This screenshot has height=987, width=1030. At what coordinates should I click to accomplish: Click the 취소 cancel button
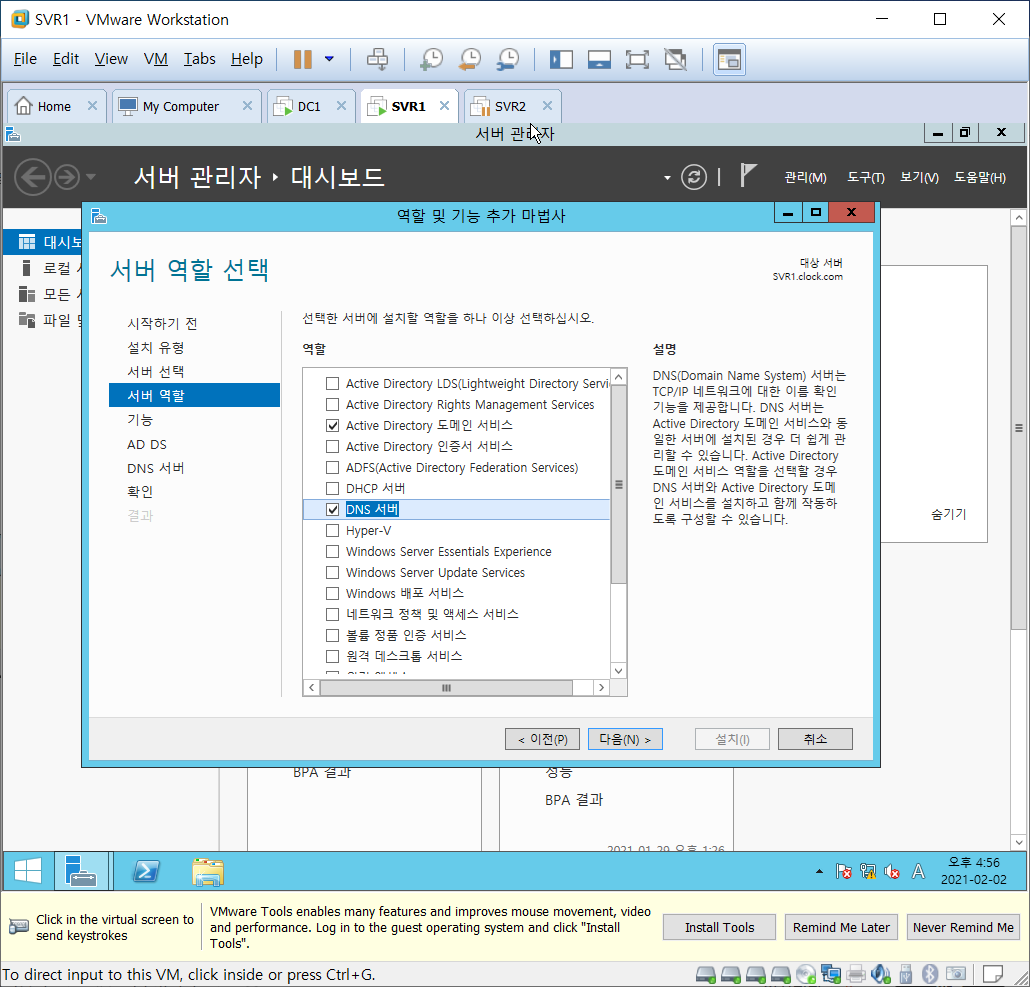click(815, 739)
